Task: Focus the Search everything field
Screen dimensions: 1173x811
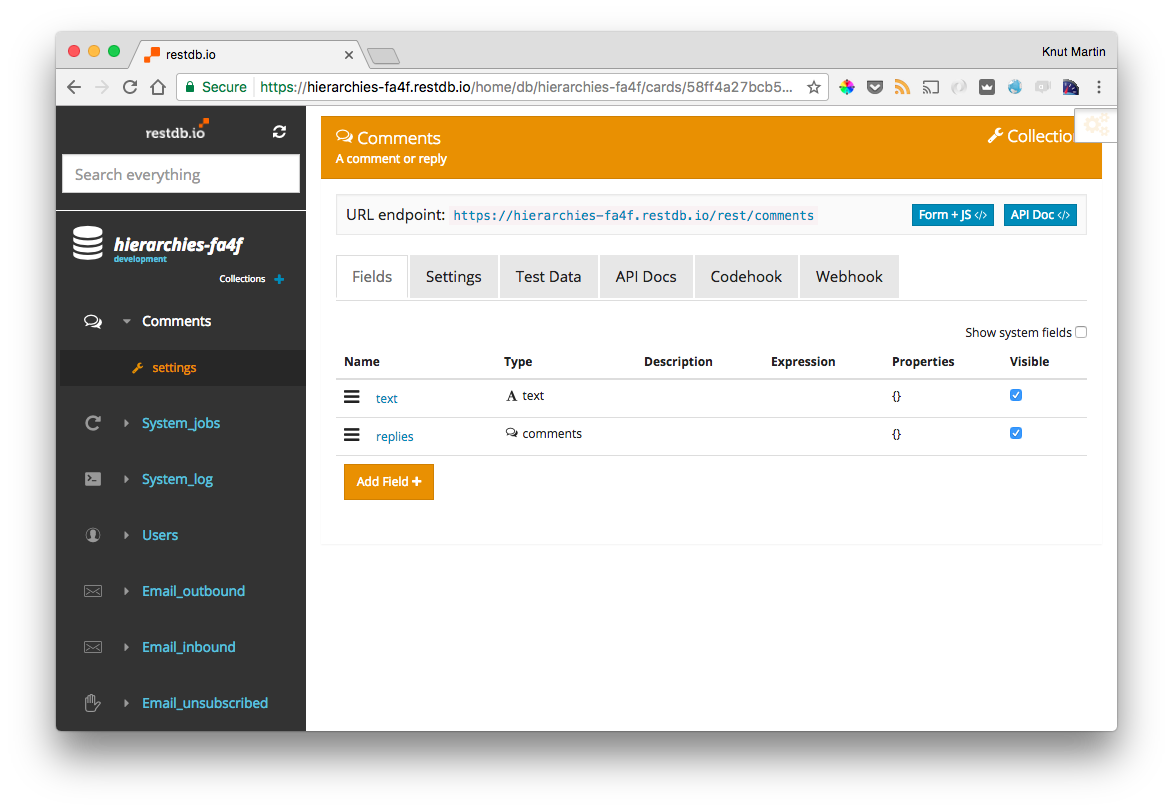Action: coord(181,174)
